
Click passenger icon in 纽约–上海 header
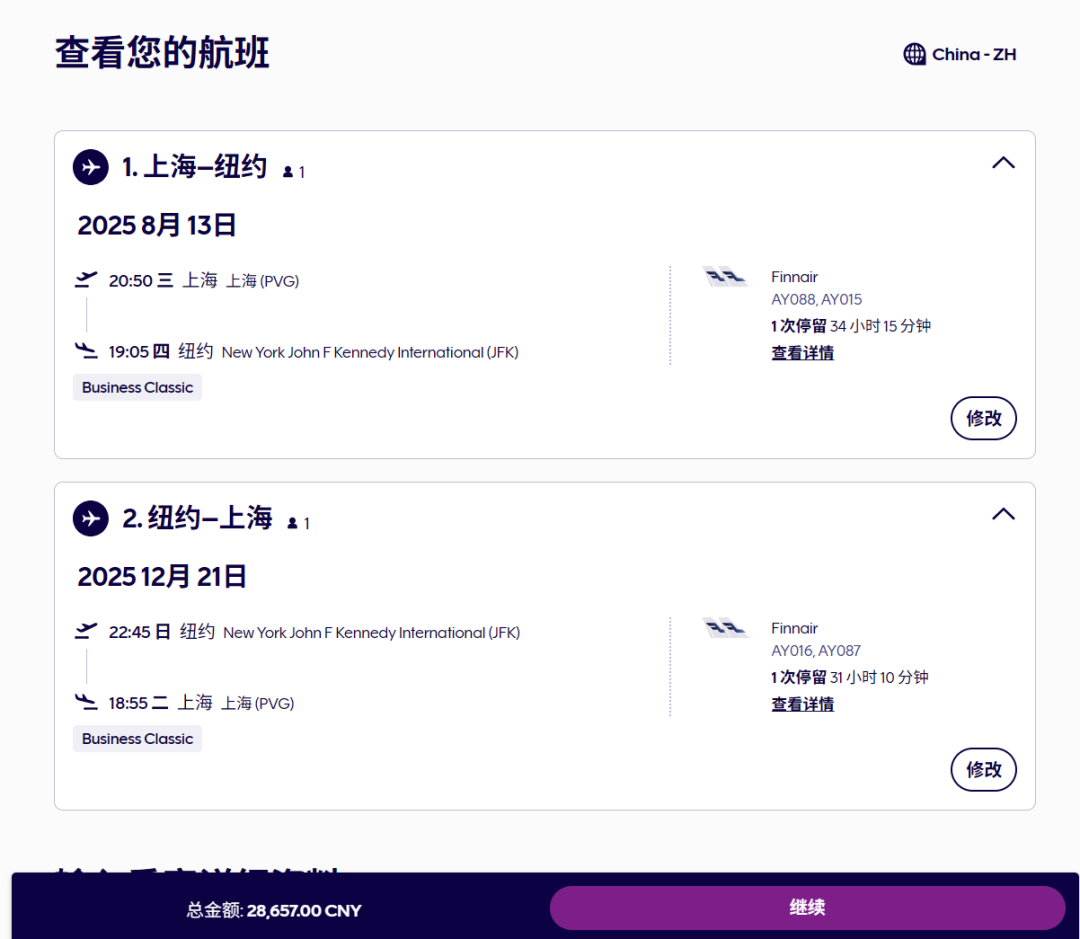point(292,523)
